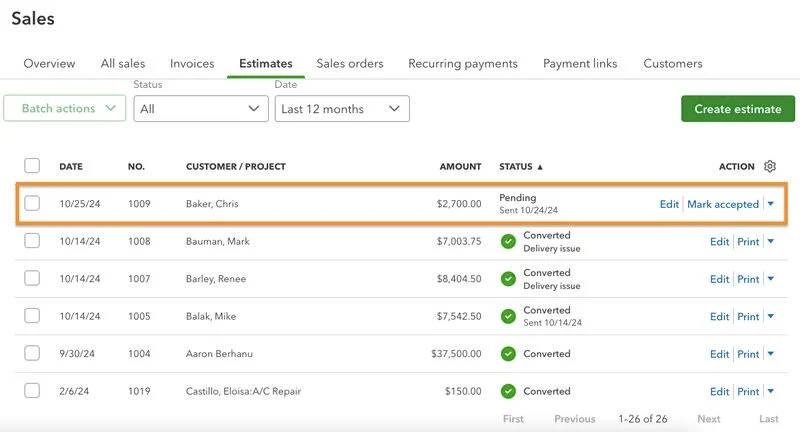This screenshot has height=432, width=800.
Task: Open the Sales orders tab
Action: [x=350, y=63]
